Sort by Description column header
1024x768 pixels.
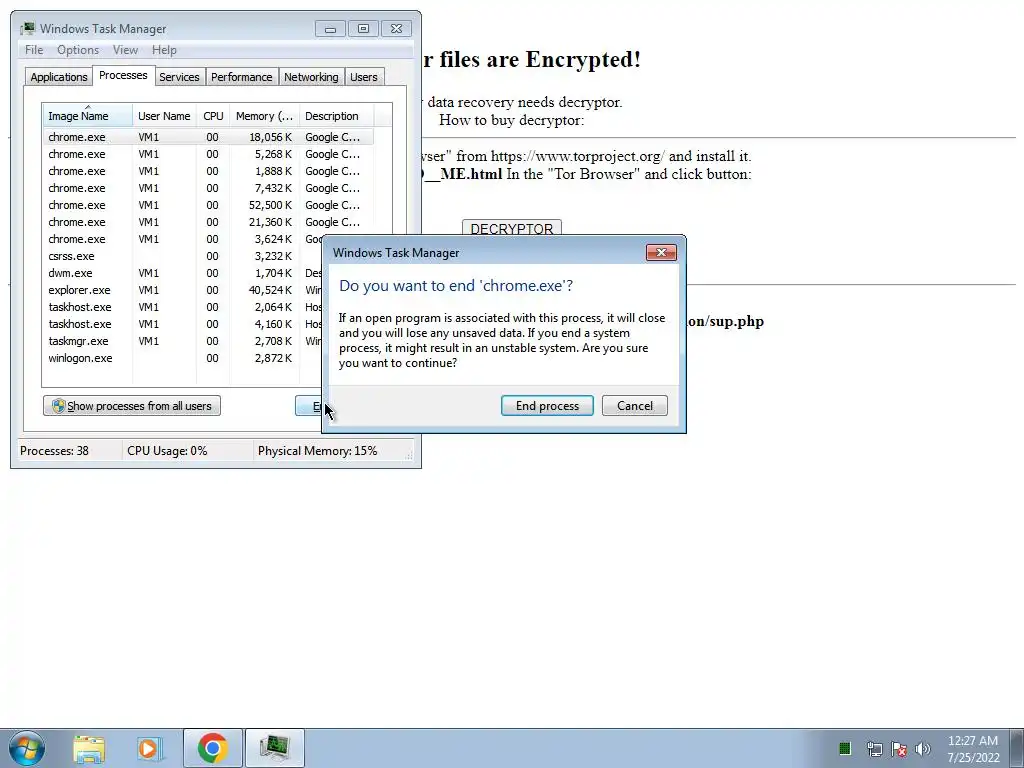336,116
